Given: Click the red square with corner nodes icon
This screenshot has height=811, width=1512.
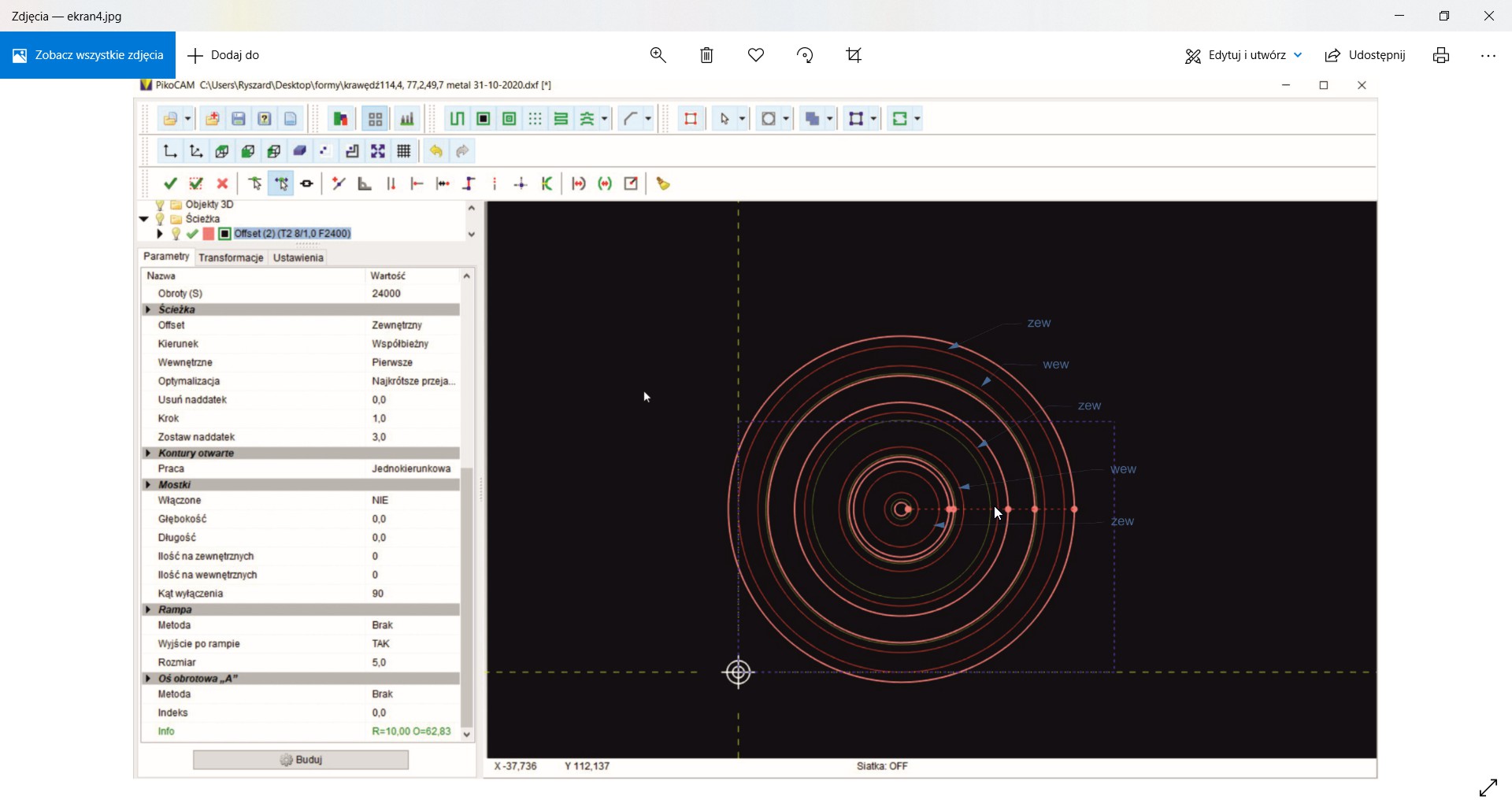Looking at the screenshot, I should 691,120.
